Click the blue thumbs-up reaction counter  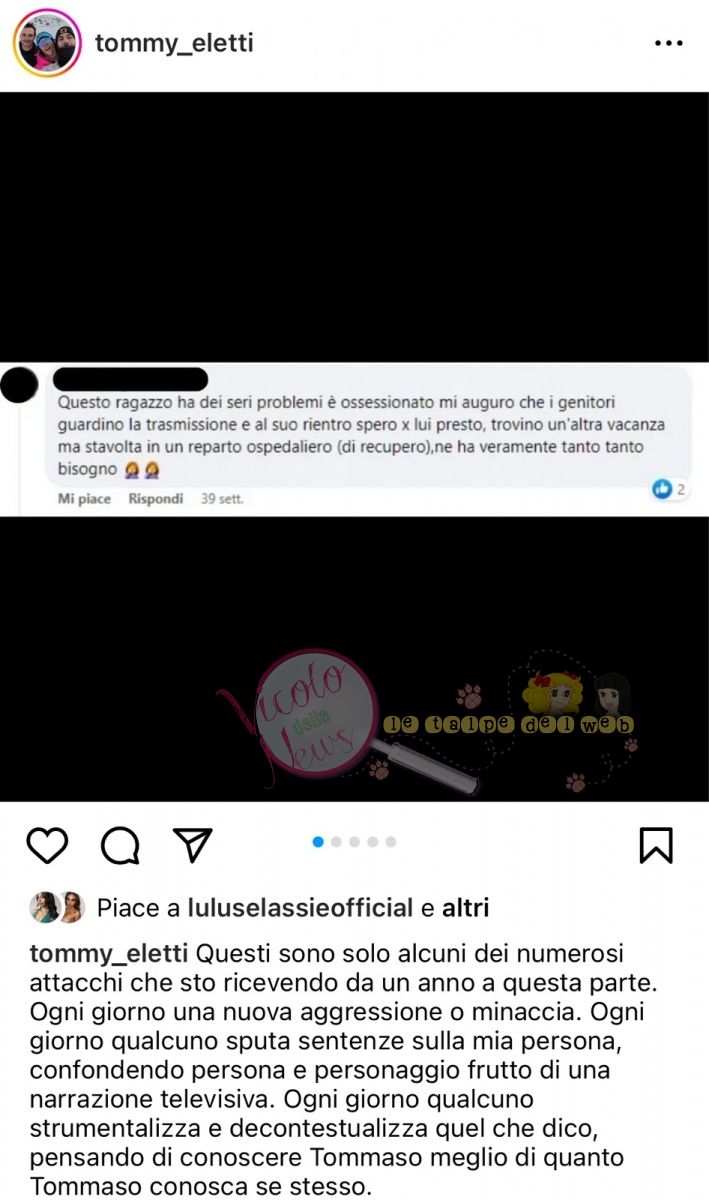668,489
